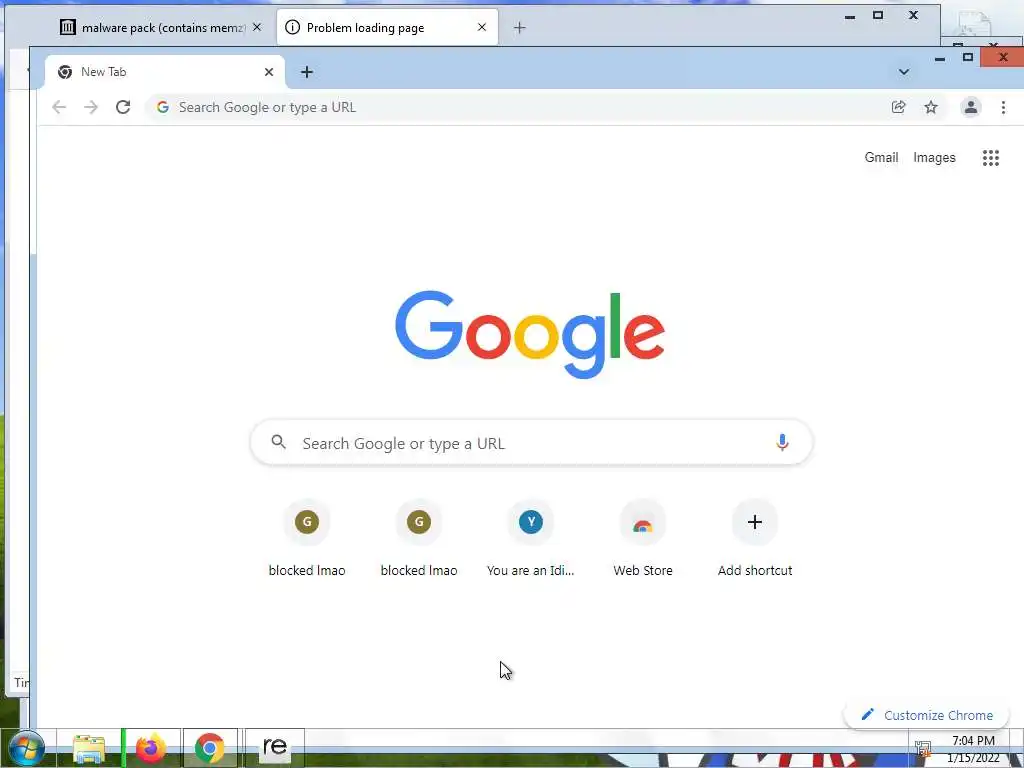The height and width of the screenshot is (768, 1024).
Task: Open the Chrome three-dot menu
Action: [x=1003, y=107]
